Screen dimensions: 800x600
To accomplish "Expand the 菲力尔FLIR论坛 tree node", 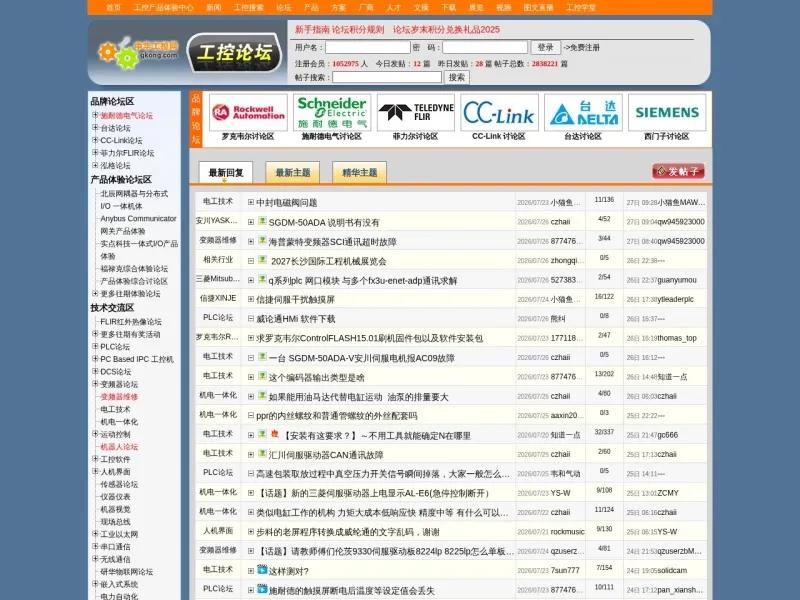I will click(95, 153).
